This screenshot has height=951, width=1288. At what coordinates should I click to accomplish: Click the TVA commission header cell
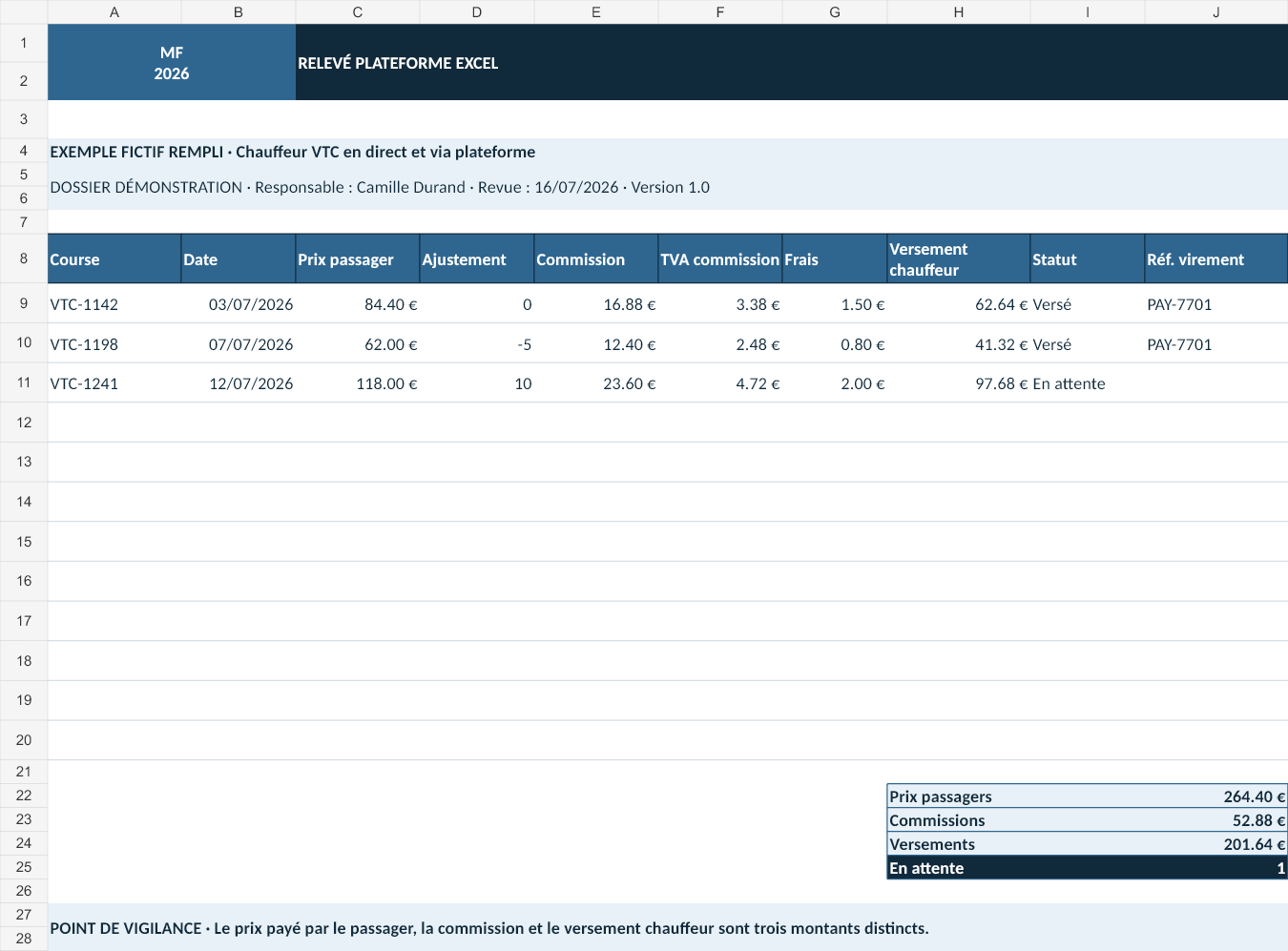720,259
